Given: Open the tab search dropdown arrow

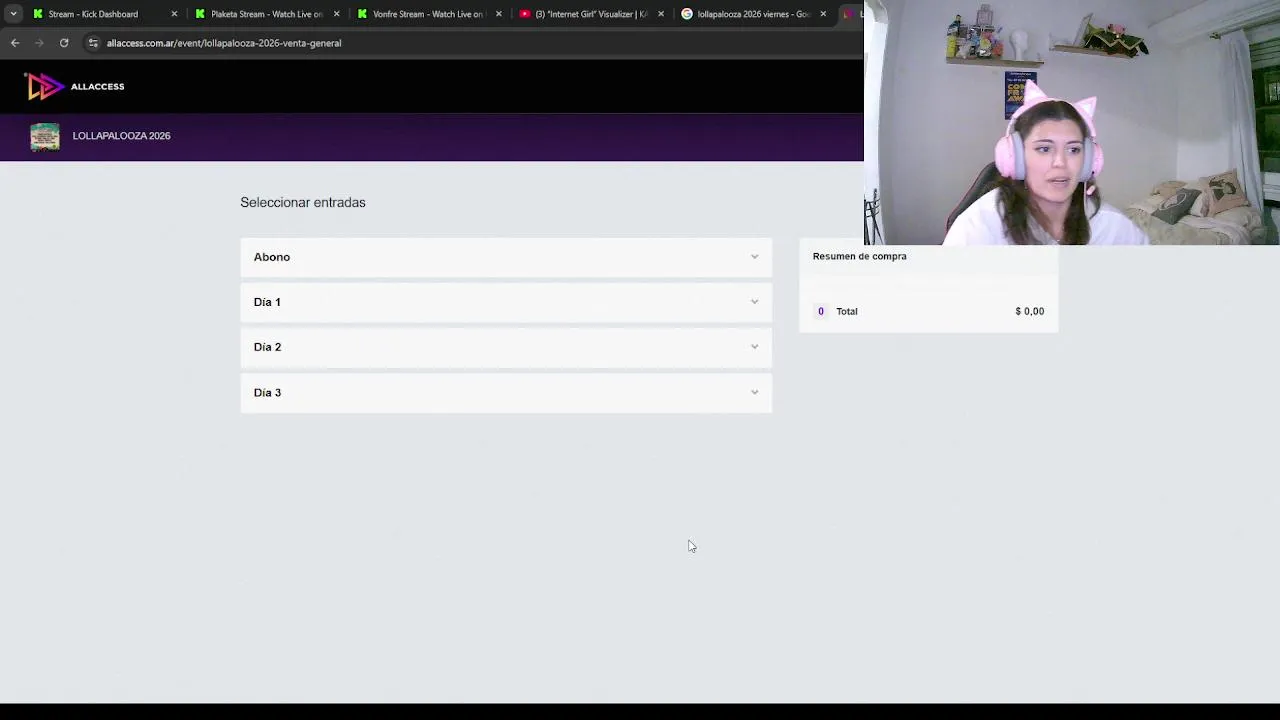Looking at the screenshot, I should (x=13, y=14).
